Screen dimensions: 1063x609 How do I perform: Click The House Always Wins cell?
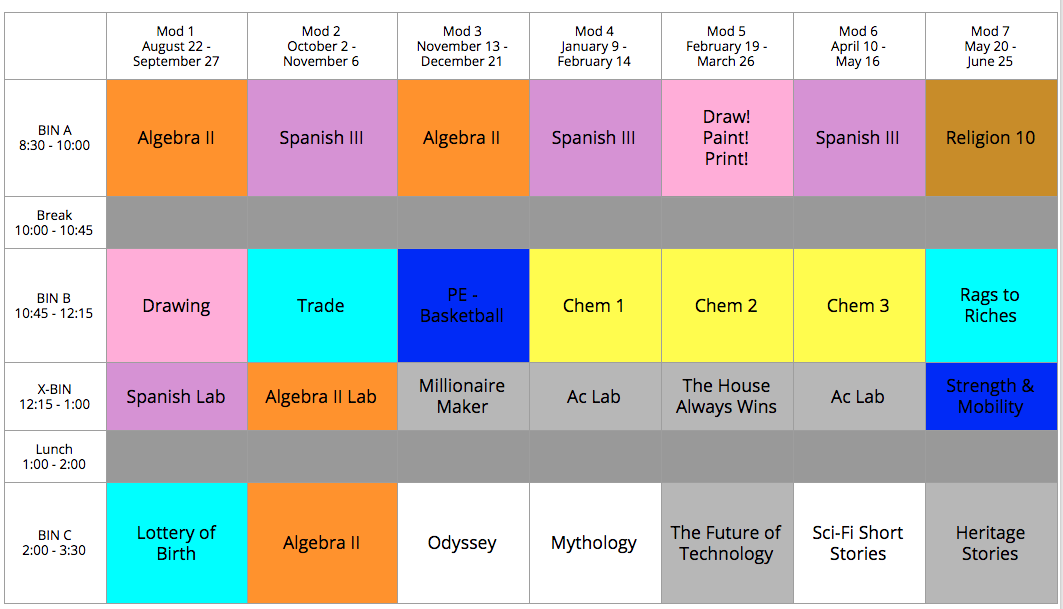coord(726,397)
